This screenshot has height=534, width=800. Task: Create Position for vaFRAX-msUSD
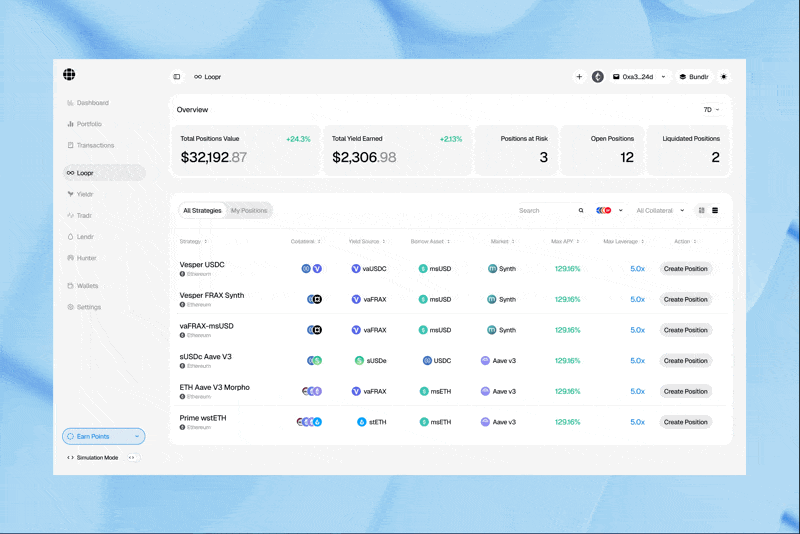pyautogui.click(x=686, y=330)
